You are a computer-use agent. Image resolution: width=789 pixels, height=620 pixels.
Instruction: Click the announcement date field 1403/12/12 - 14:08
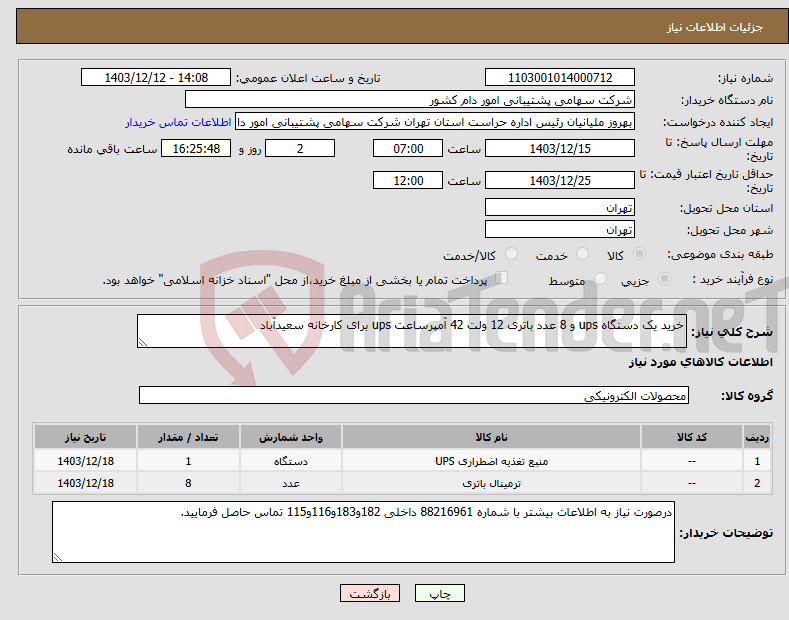coord(156,78)
